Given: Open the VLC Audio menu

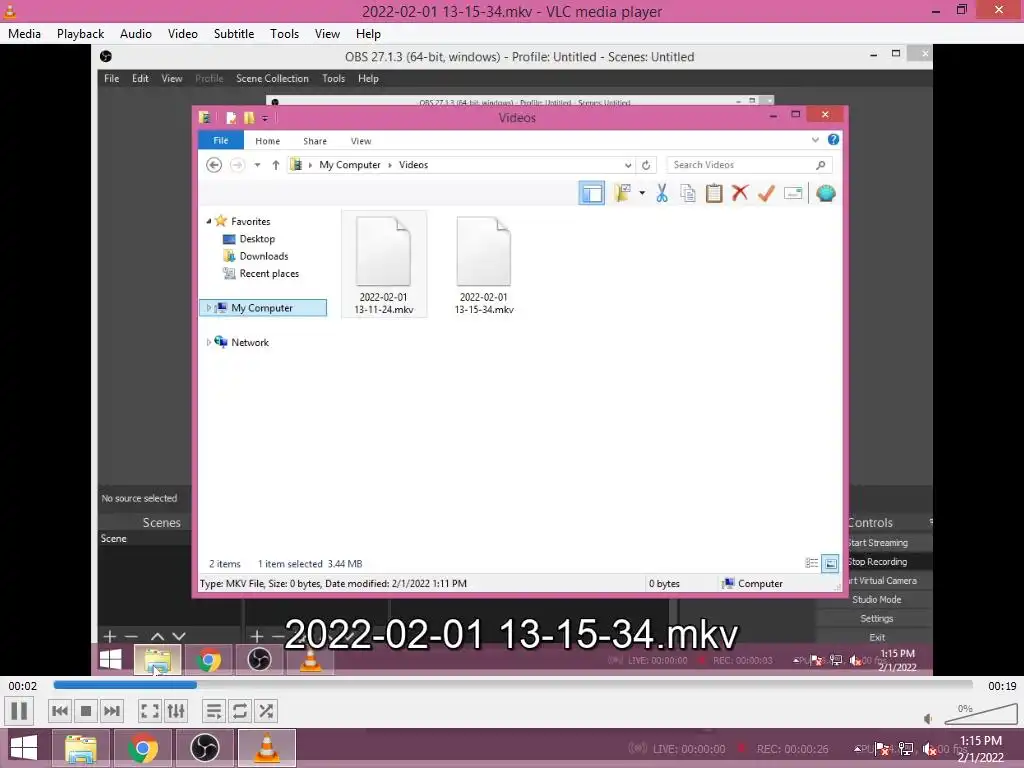Looking at the screenshot, I should pos(136,34).
